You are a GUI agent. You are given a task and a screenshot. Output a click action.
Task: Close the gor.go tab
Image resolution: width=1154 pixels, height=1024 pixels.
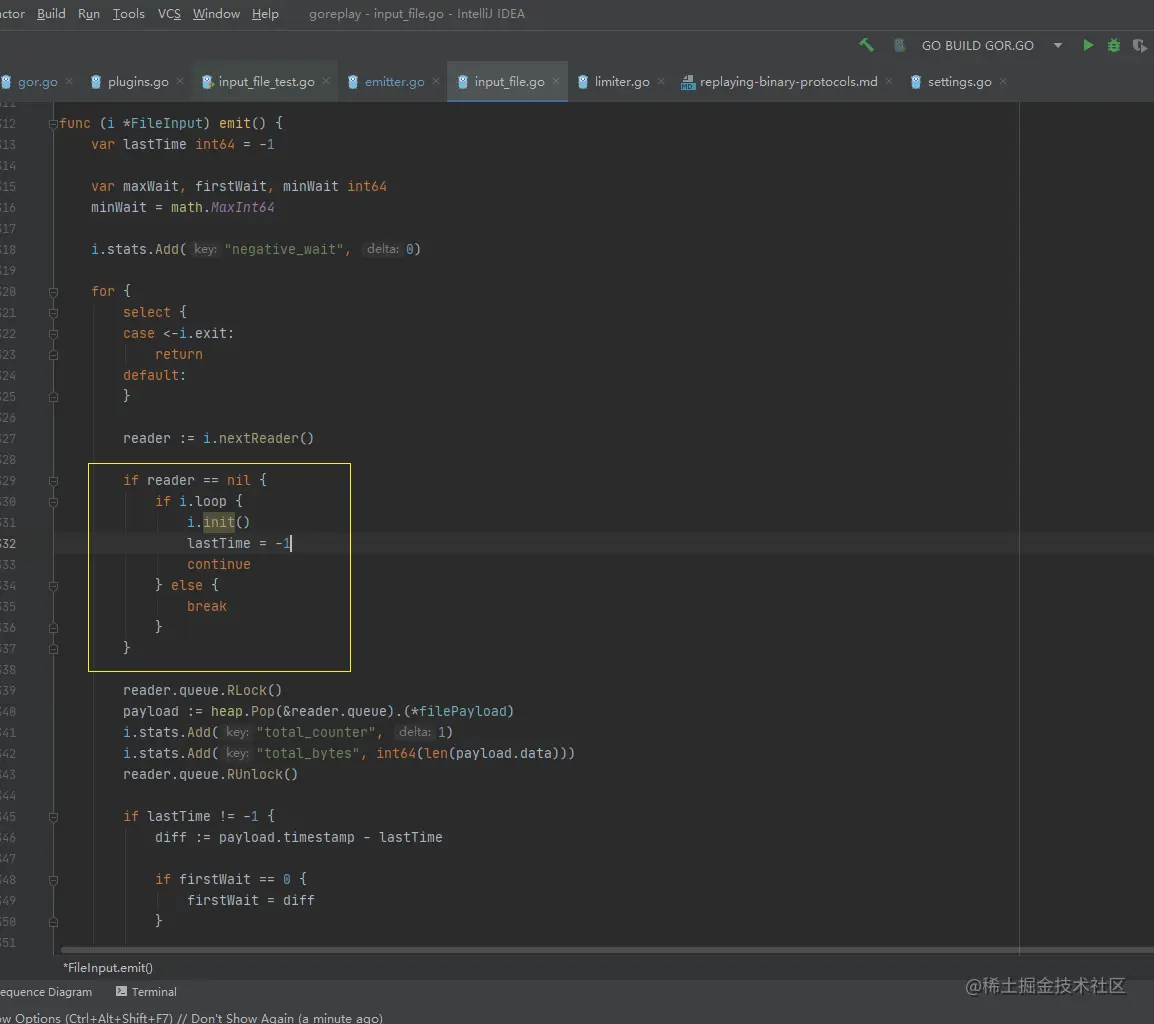click(69, 81)
